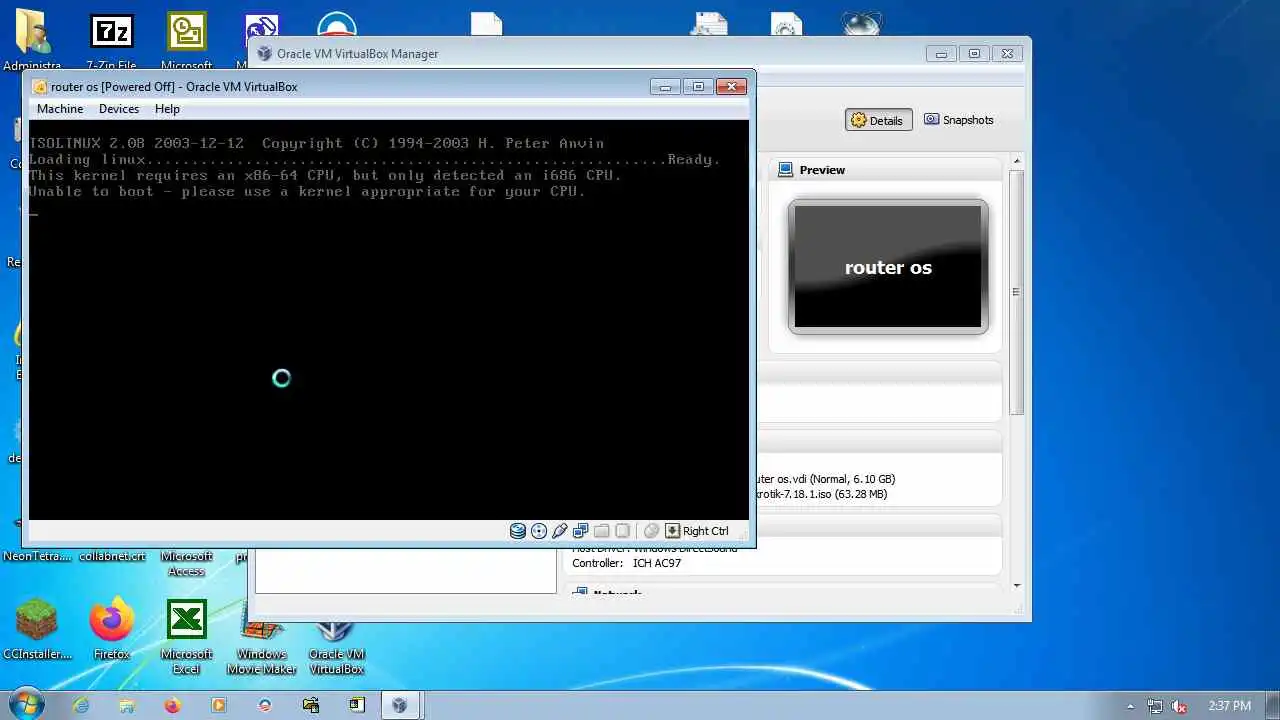The width and height of the screenshot is (1280, 720).
Task: Open the Firefox desktop shortcut
Action: [111, 630]
